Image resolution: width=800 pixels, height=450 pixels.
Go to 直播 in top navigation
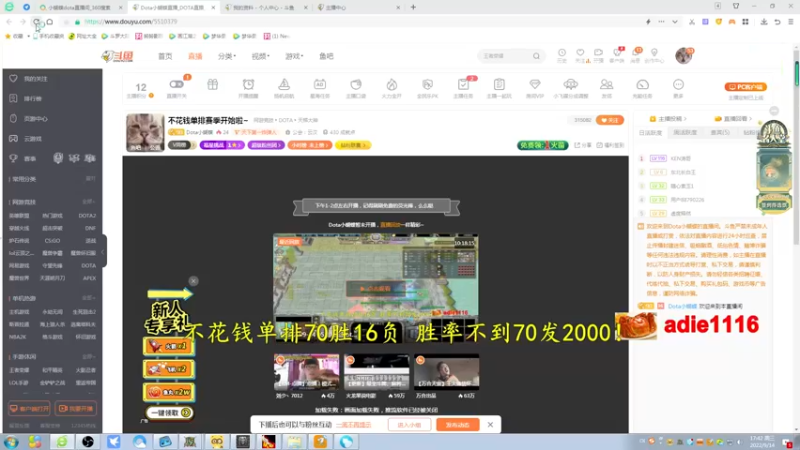pos(195,56)
